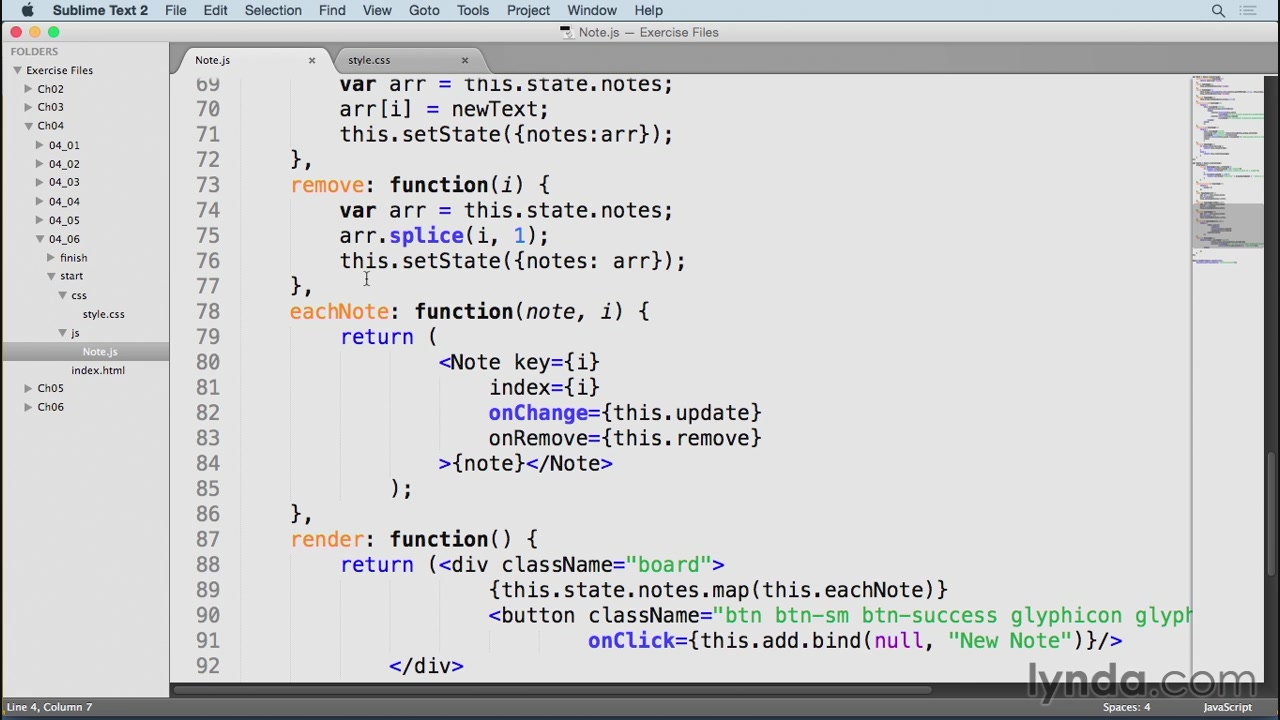
Task: Open the Tools menu
Action: click(473, 10)
